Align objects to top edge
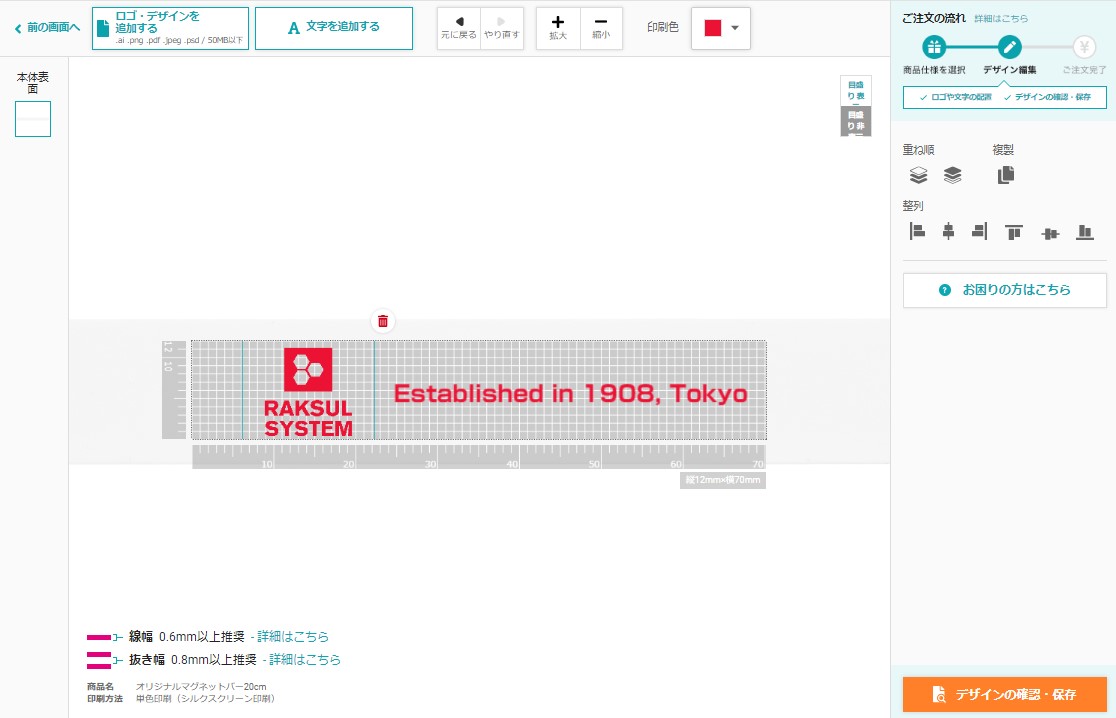1116x718 pixels. pyautogui.click(x=1014, y=232)
